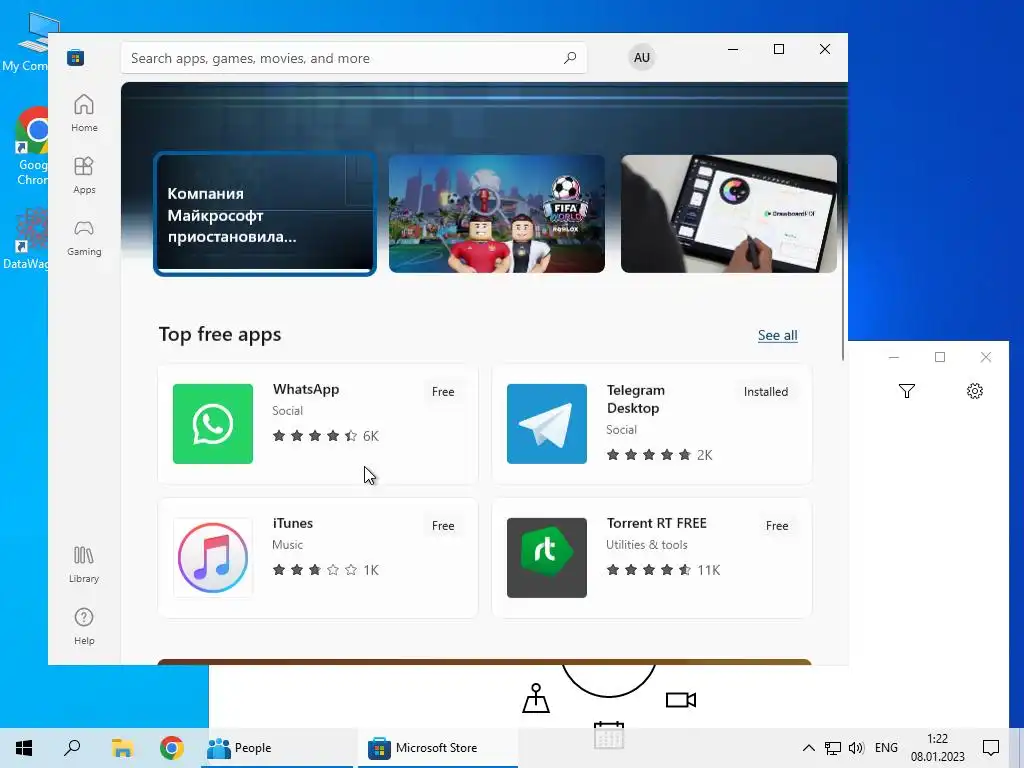This screenshot has width=1024, height=768.
Task: Open Help in Store sidebar
Action: [x=84, y=626]
